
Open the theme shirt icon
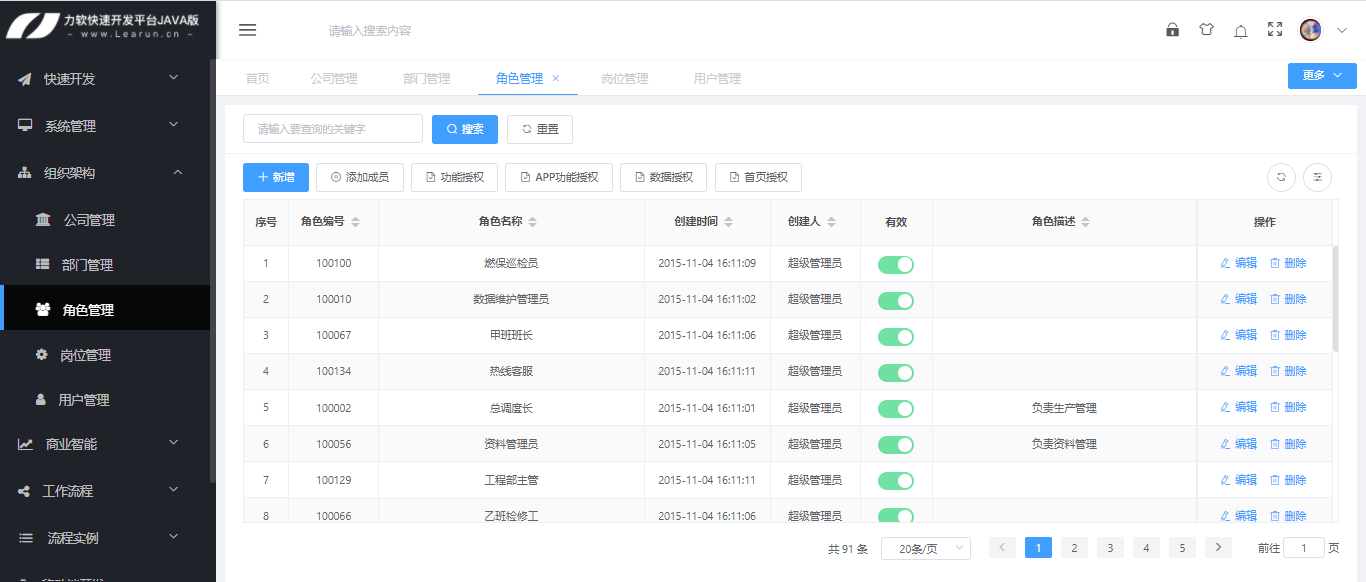[x=1206, y=30]
